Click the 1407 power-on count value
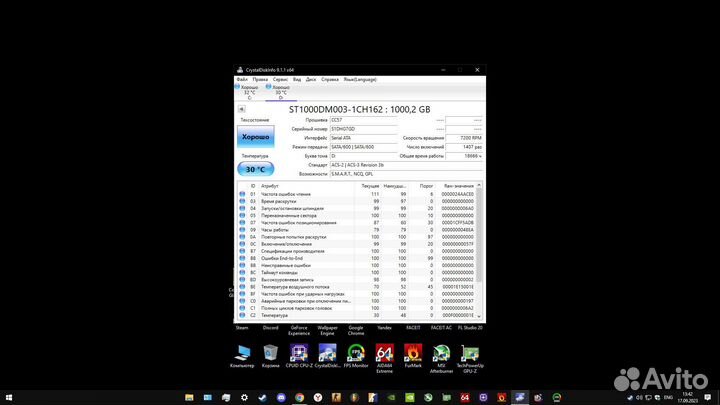Image resolution: width=720 pixels, height=405 pixels. pyautogui.click(x=464, y=147)
